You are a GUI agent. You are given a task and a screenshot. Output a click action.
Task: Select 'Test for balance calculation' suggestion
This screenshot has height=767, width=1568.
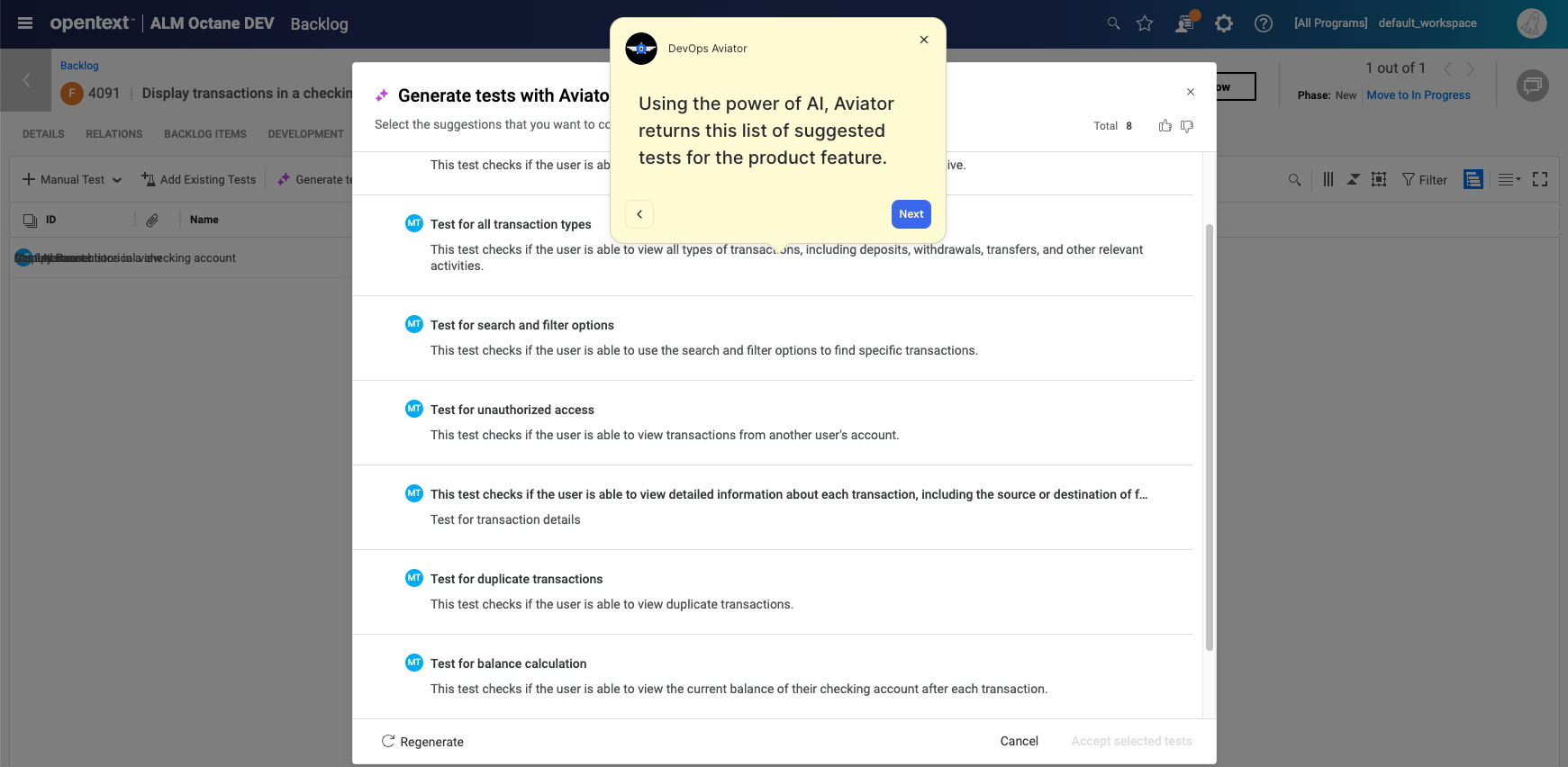[773, 676]
